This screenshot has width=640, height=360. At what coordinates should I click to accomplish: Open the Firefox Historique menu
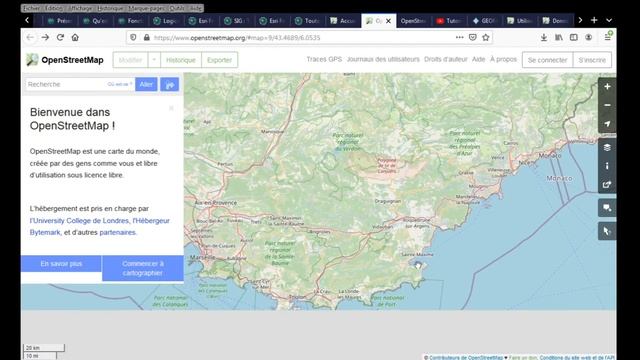pos(111,8)
